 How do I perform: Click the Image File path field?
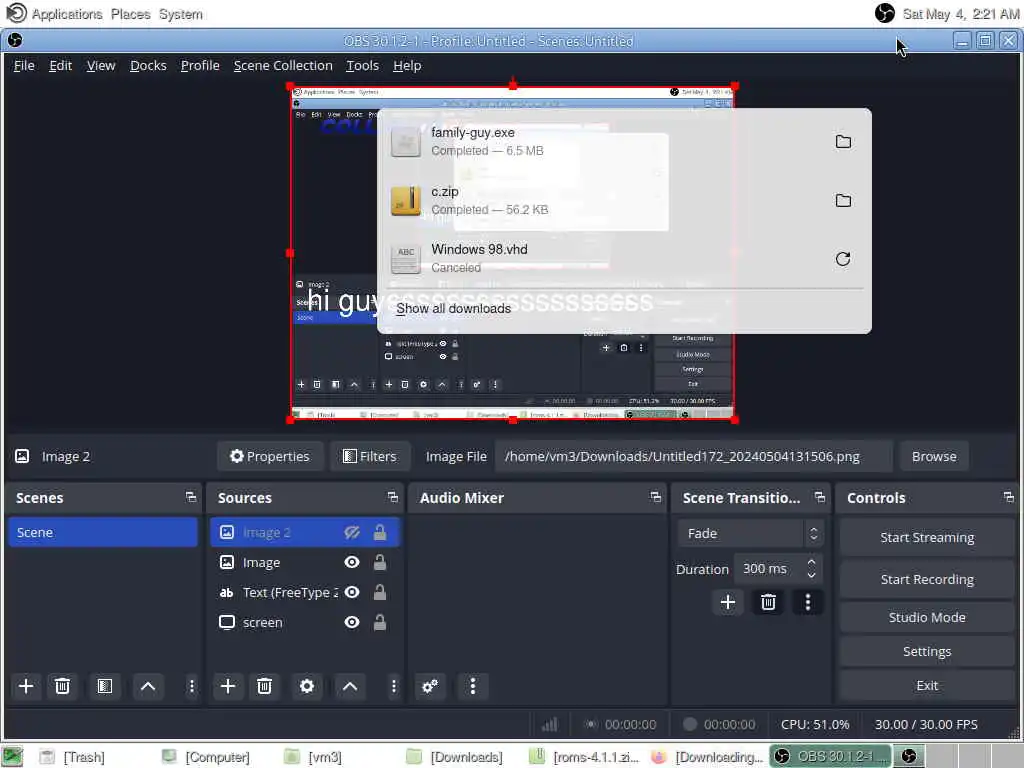click(x=693, y=456)
